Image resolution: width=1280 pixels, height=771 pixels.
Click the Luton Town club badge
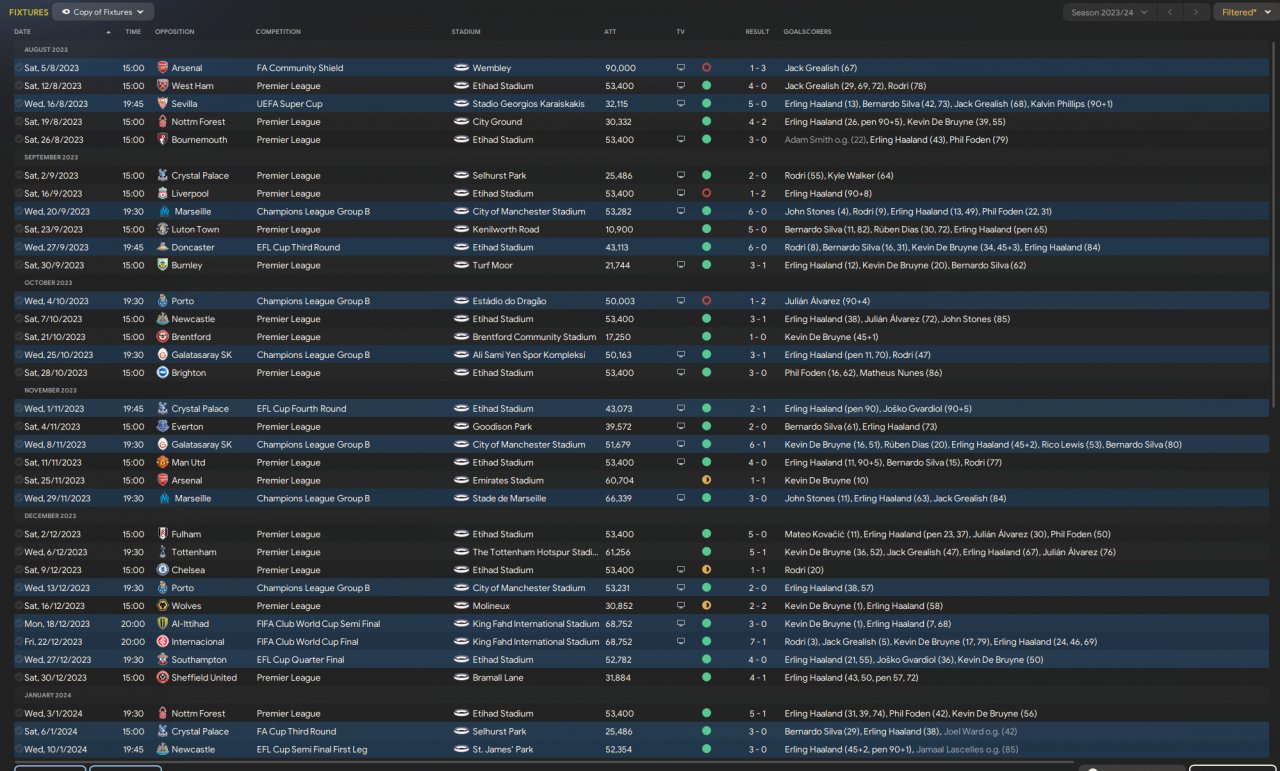163,230
